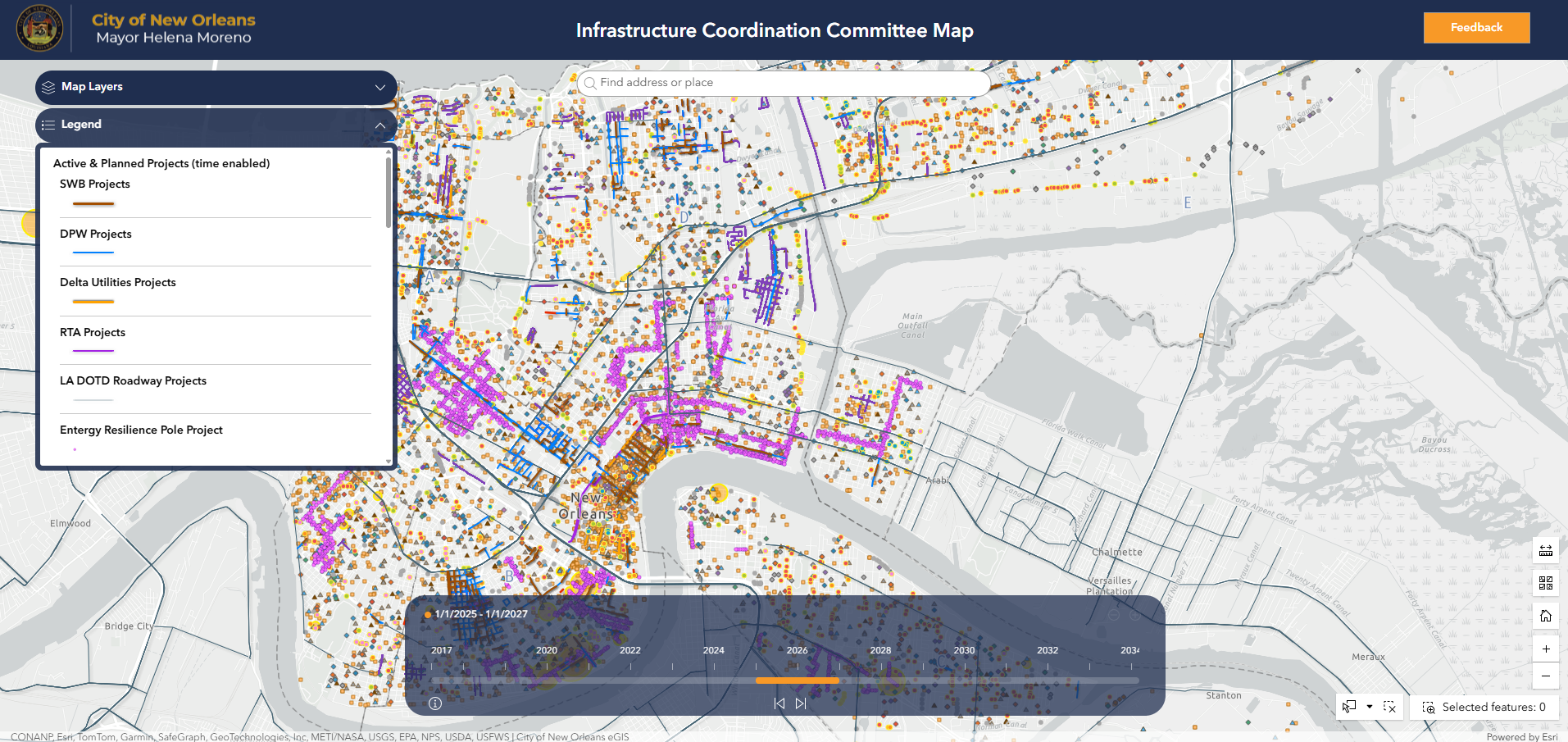Click the Legend panel scrollbar

[x=389, y=191]
